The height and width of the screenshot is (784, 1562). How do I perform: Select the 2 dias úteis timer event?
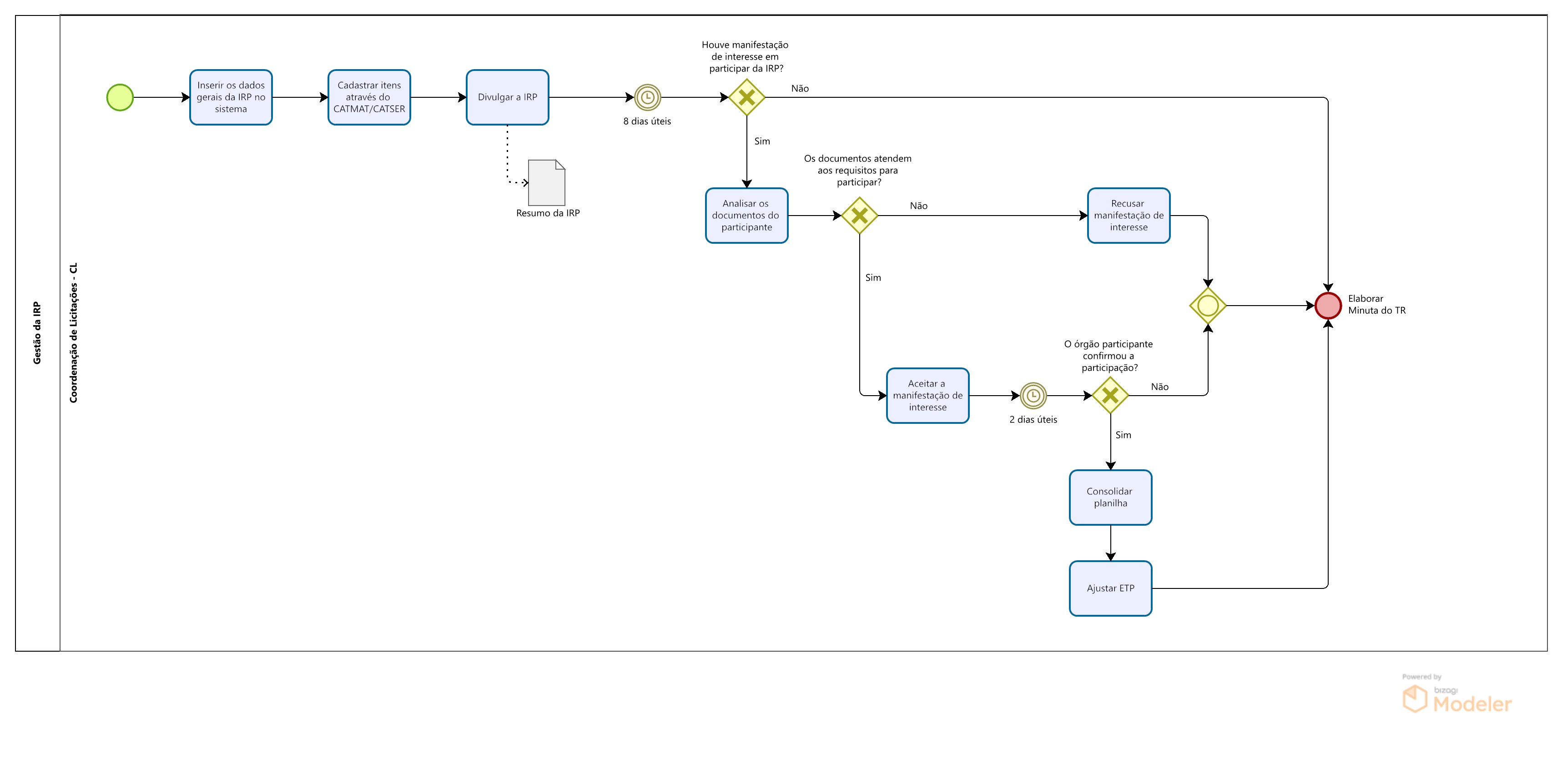click(x=1033, y=396)
